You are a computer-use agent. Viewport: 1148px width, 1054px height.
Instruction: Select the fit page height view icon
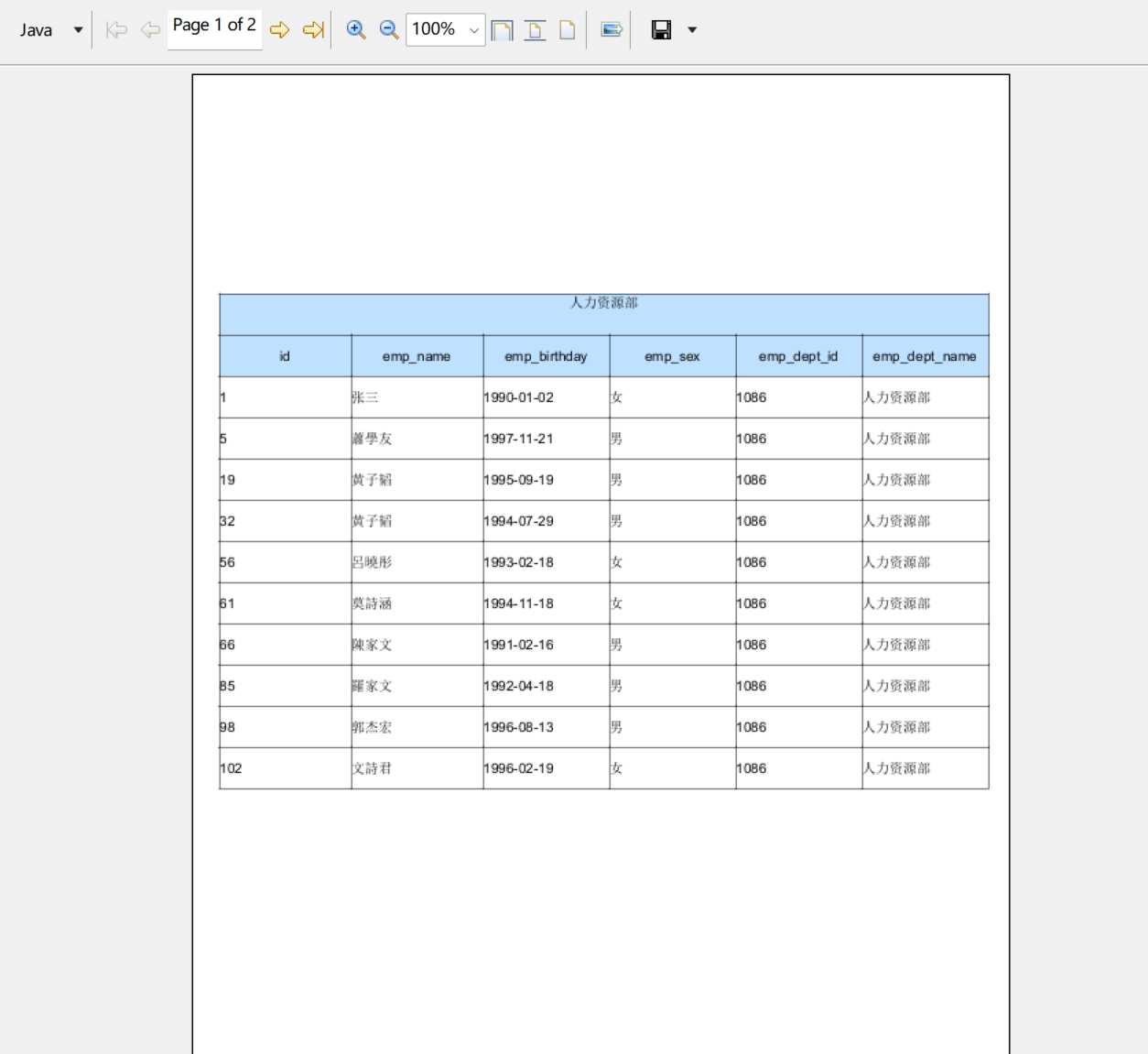pyautogui.click(x=535, y=29)
